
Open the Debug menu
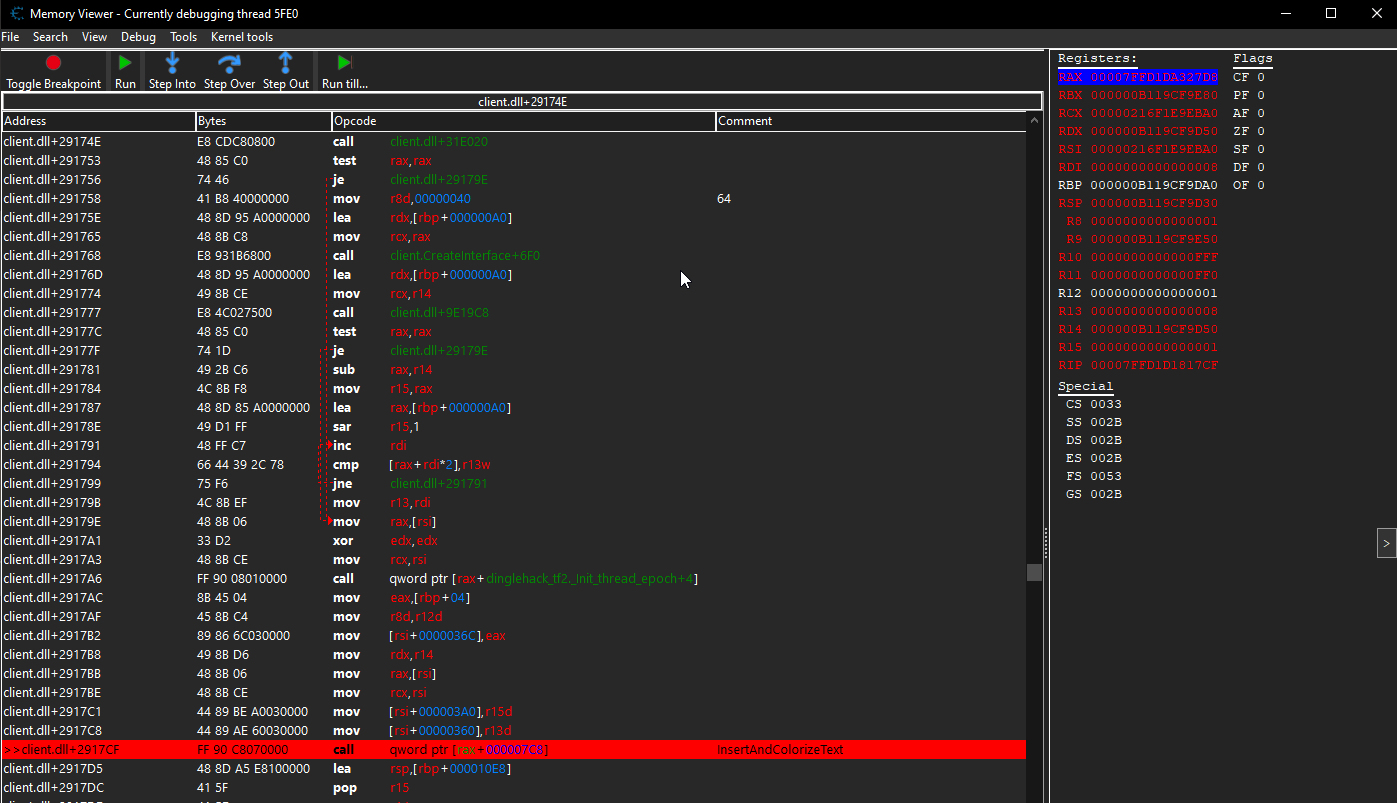coord(138,37)
